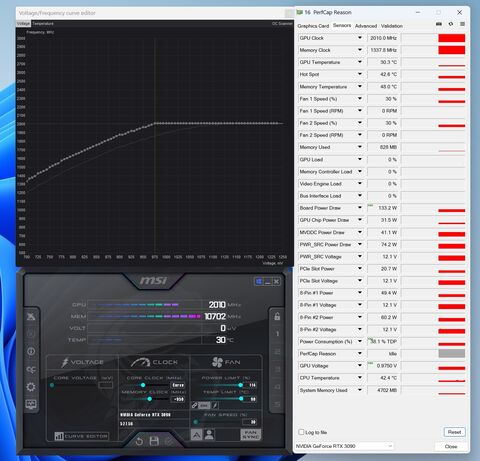Expand the PerfCap Reason sensor dropdown
This screenshot has width=480, height=461.
pos(360,353)
